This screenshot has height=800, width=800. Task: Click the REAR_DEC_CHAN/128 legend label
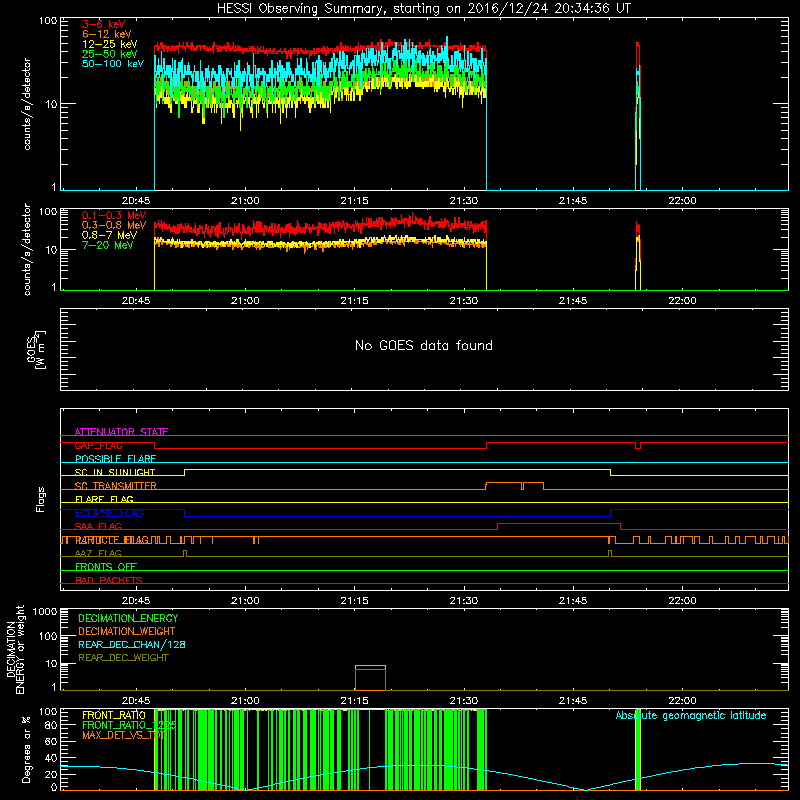(x=132, y=645)
